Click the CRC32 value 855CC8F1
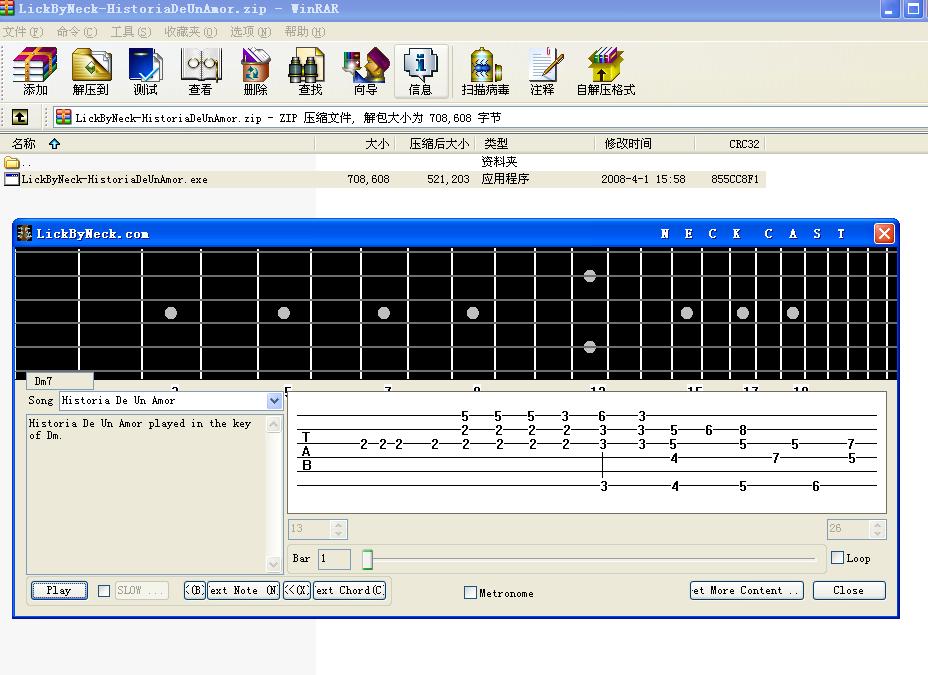Image resolution: width=928 pixels, height=675 pixels. coord(735,179)
